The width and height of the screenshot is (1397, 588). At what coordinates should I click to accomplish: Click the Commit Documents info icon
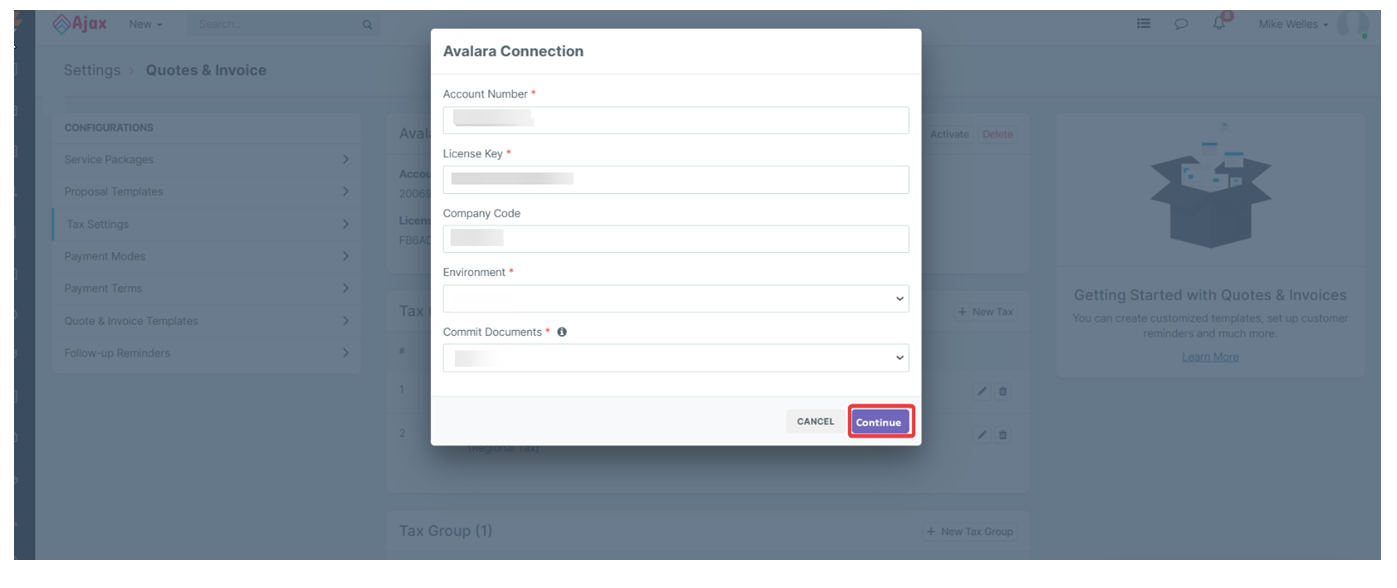562,332
